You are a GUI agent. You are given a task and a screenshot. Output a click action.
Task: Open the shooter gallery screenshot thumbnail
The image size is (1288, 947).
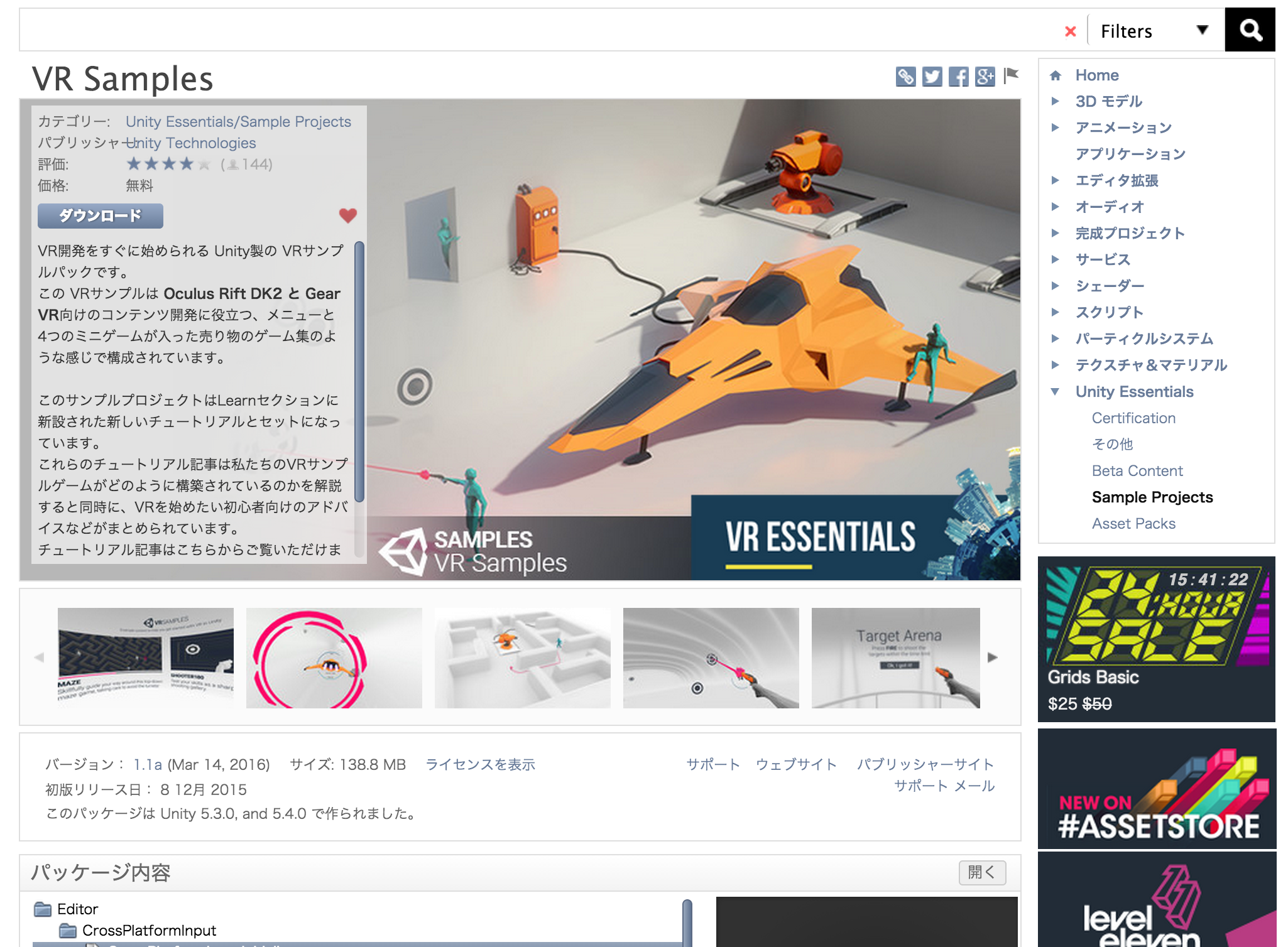[711, 657]
